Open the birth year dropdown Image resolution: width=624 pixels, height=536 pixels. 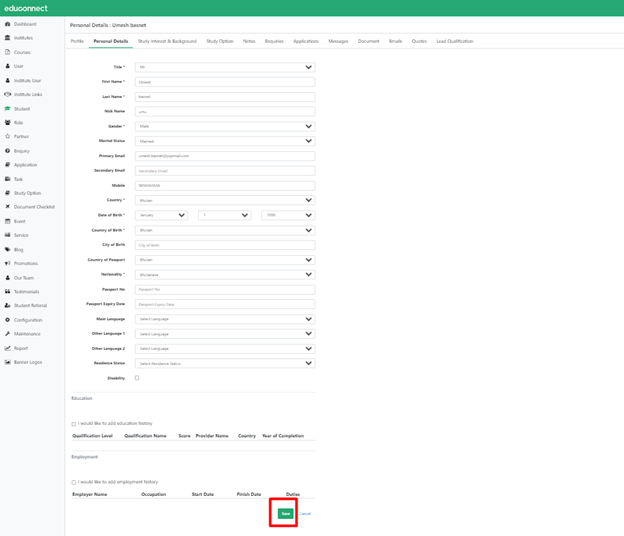288,215
